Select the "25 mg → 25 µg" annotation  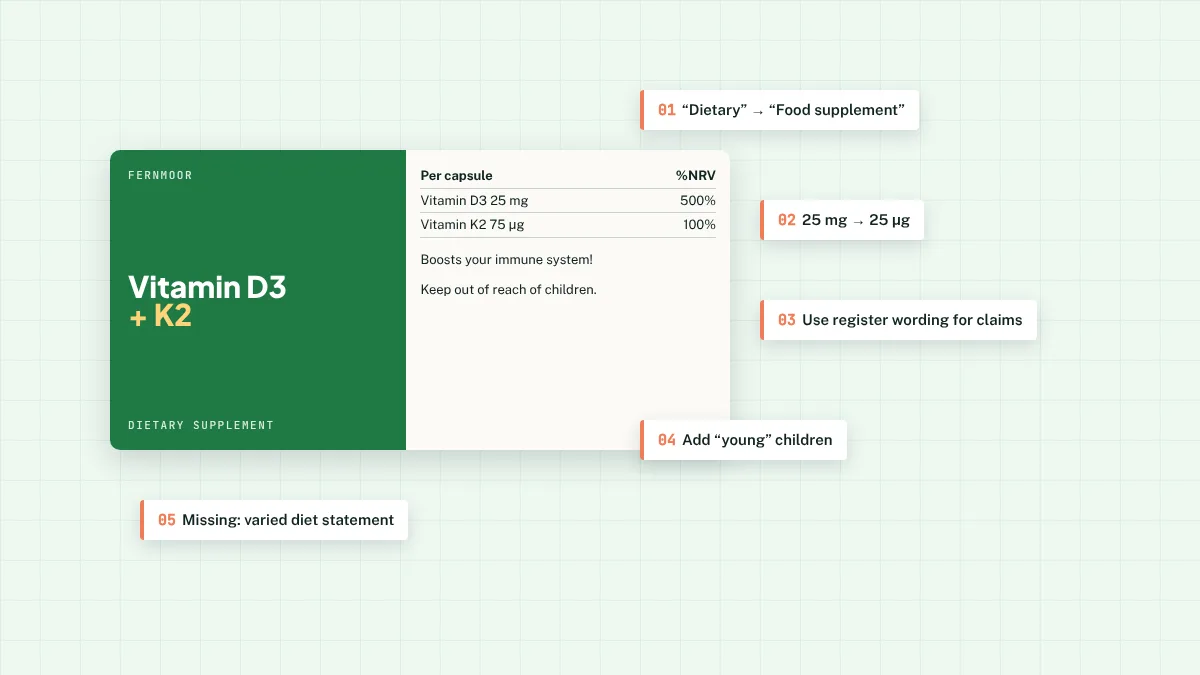click(842, 220)
